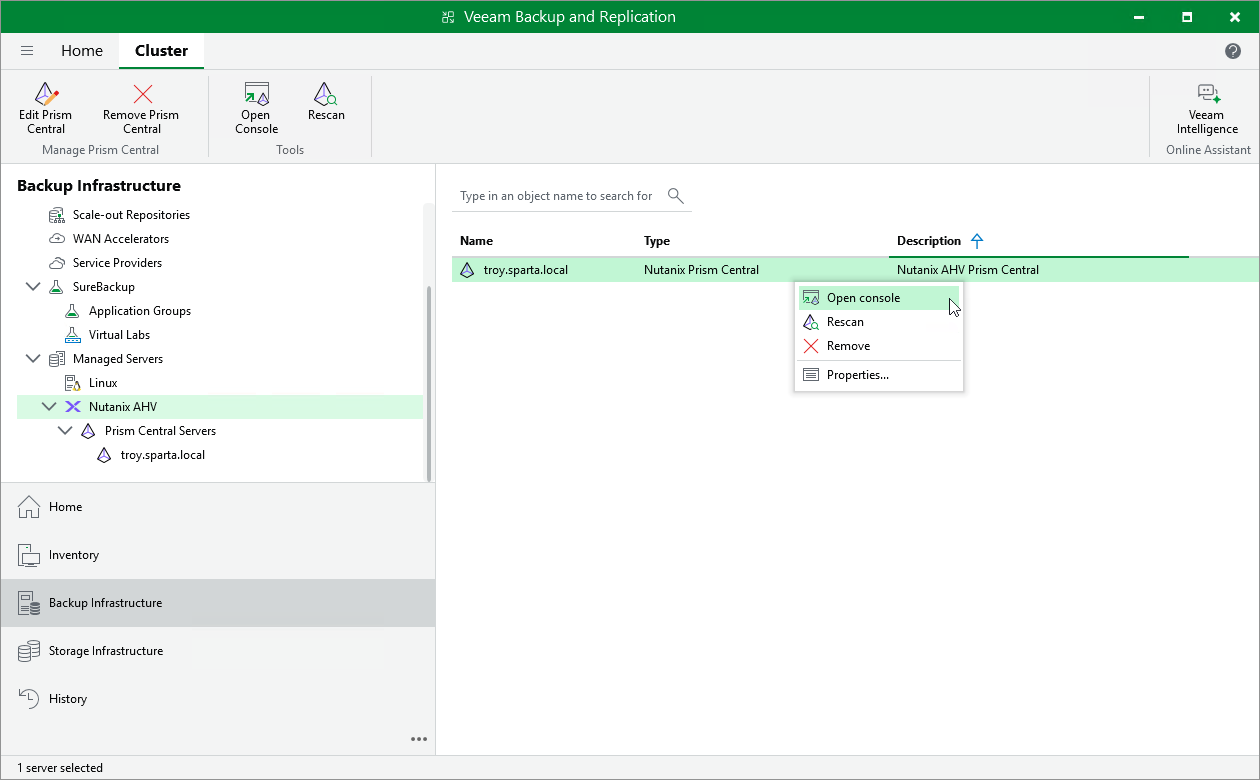Sort list by Name column
Screen dimensions: 1260x780
[476, 241]
